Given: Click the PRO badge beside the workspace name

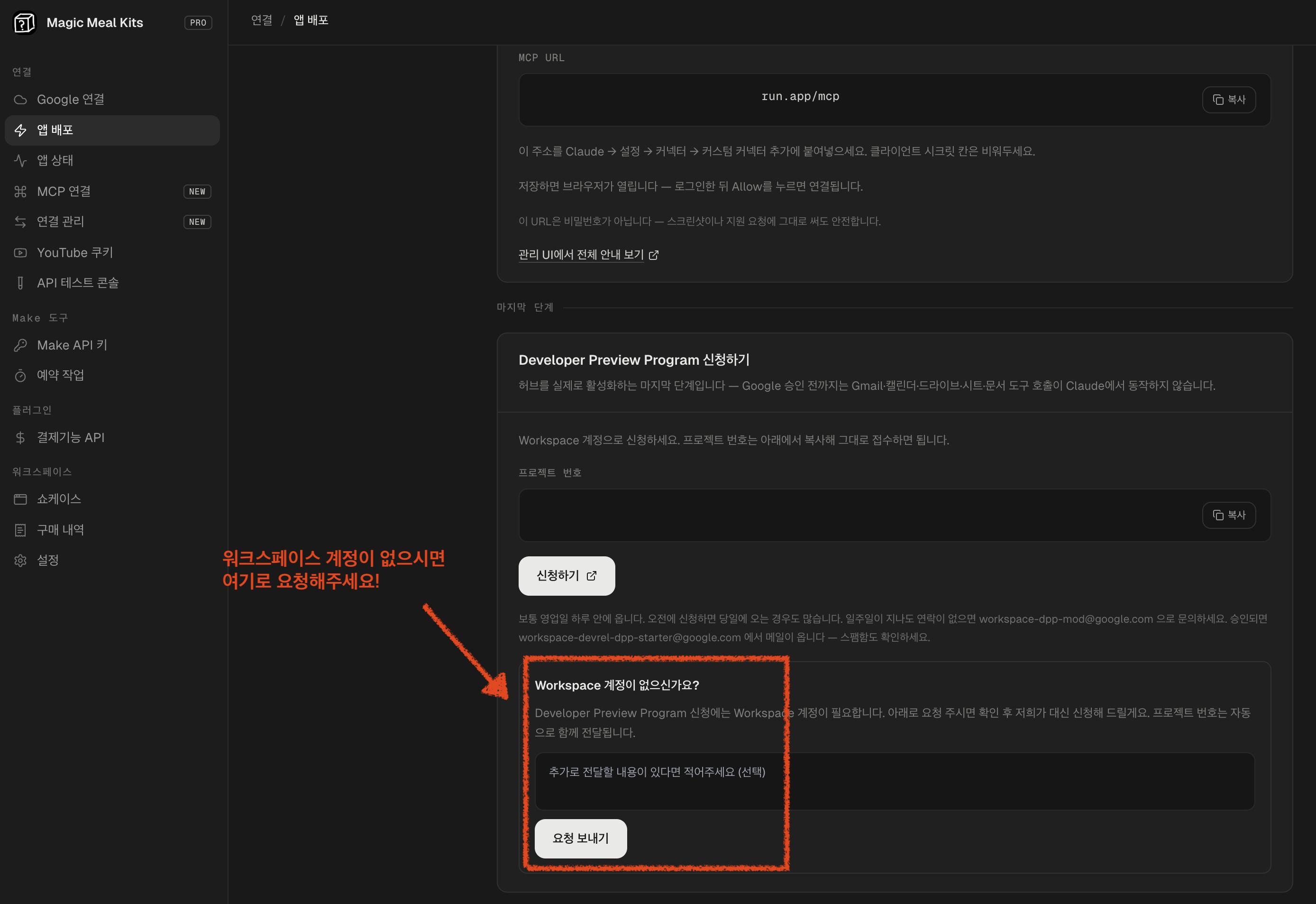Looking at the screenshot, I should (x=198, y=23).
